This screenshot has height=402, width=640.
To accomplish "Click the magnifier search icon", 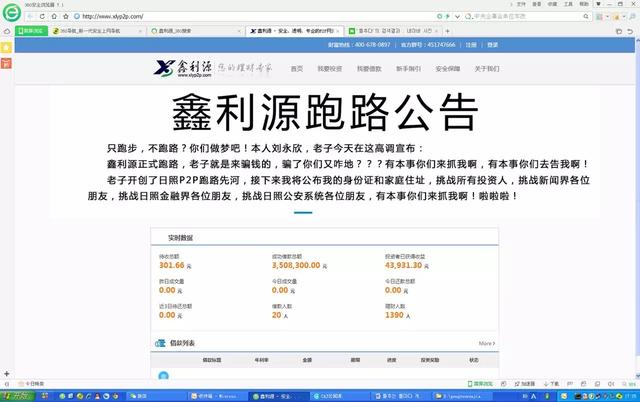I will 586,16.
